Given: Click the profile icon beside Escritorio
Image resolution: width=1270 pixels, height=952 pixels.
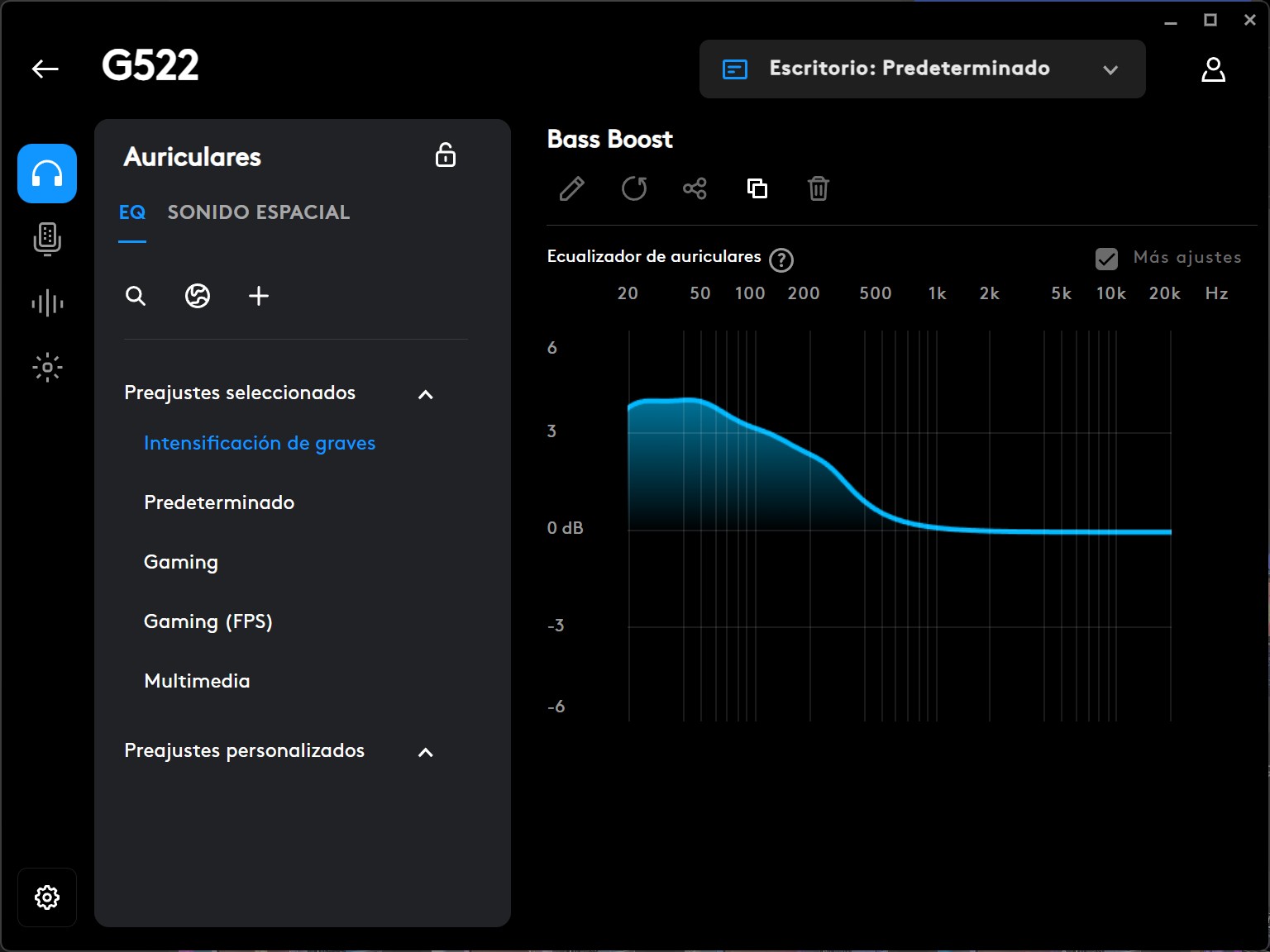Looking at the screenshot, I should pos(735,69).
